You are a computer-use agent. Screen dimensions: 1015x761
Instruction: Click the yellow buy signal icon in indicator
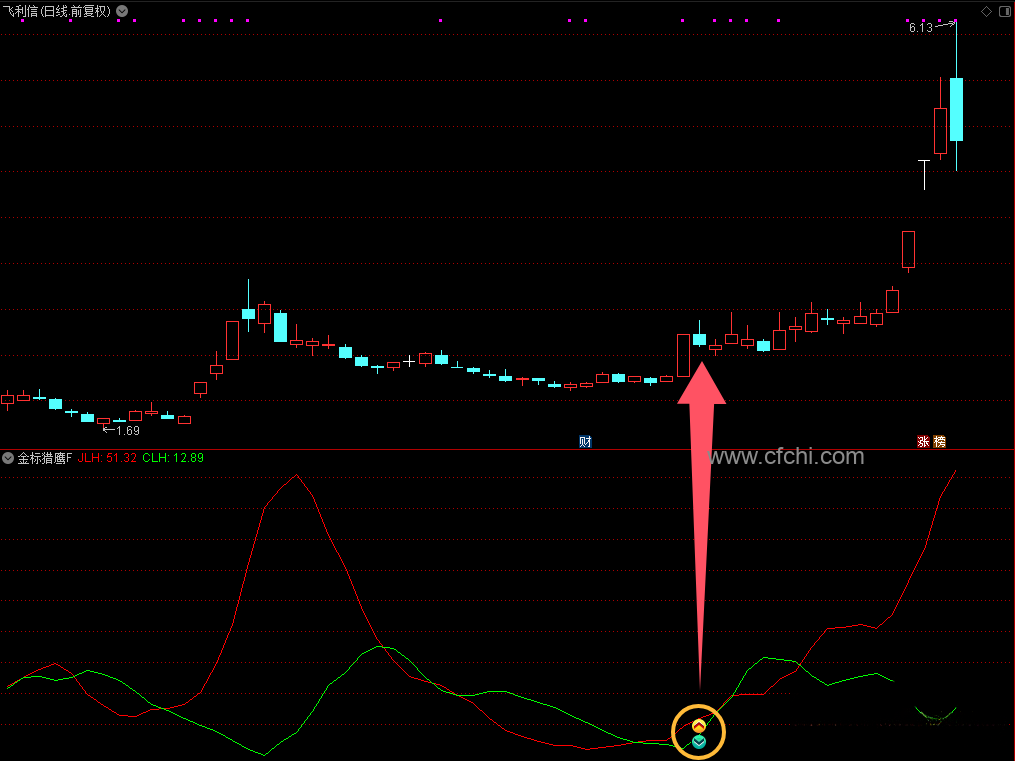tap(698, 726)
